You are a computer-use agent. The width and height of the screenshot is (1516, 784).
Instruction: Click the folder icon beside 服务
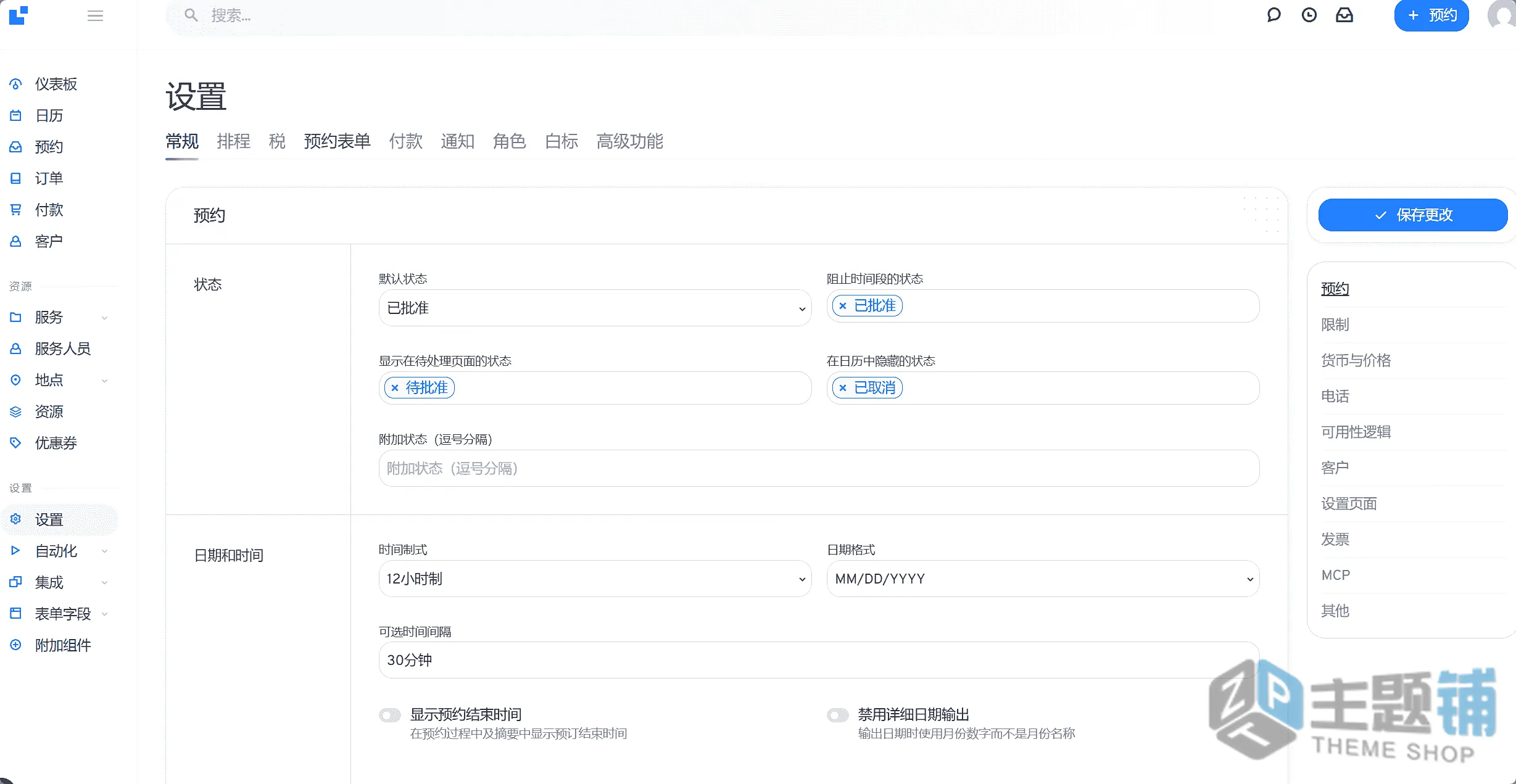[x=16, y=317]
